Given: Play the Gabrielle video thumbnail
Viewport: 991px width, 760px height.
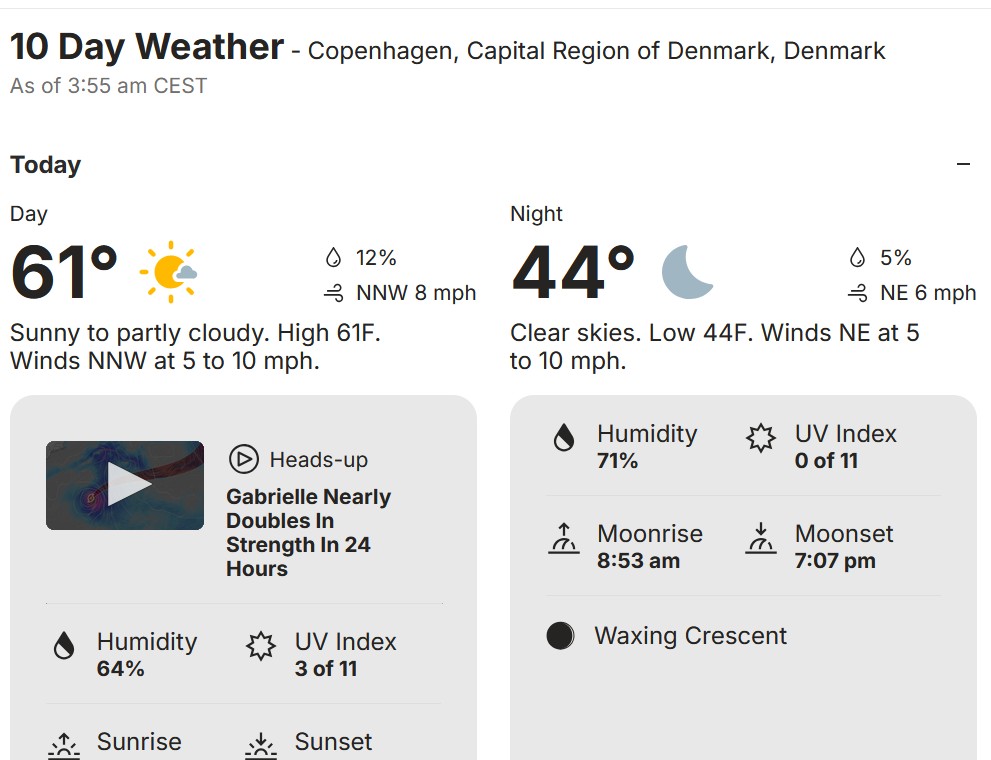Looking at the screenshot, I should click(x=125, y=485).
